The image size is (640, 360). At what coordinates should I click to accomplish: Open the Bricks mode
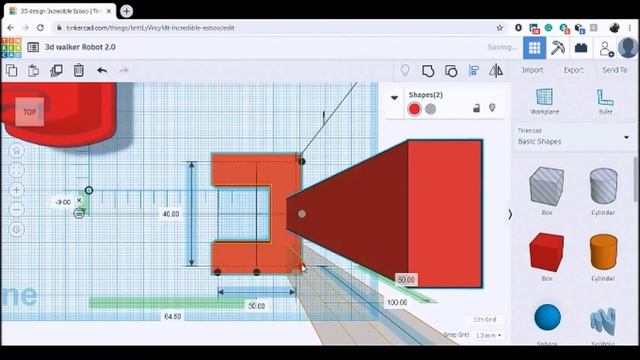point(581,48)
